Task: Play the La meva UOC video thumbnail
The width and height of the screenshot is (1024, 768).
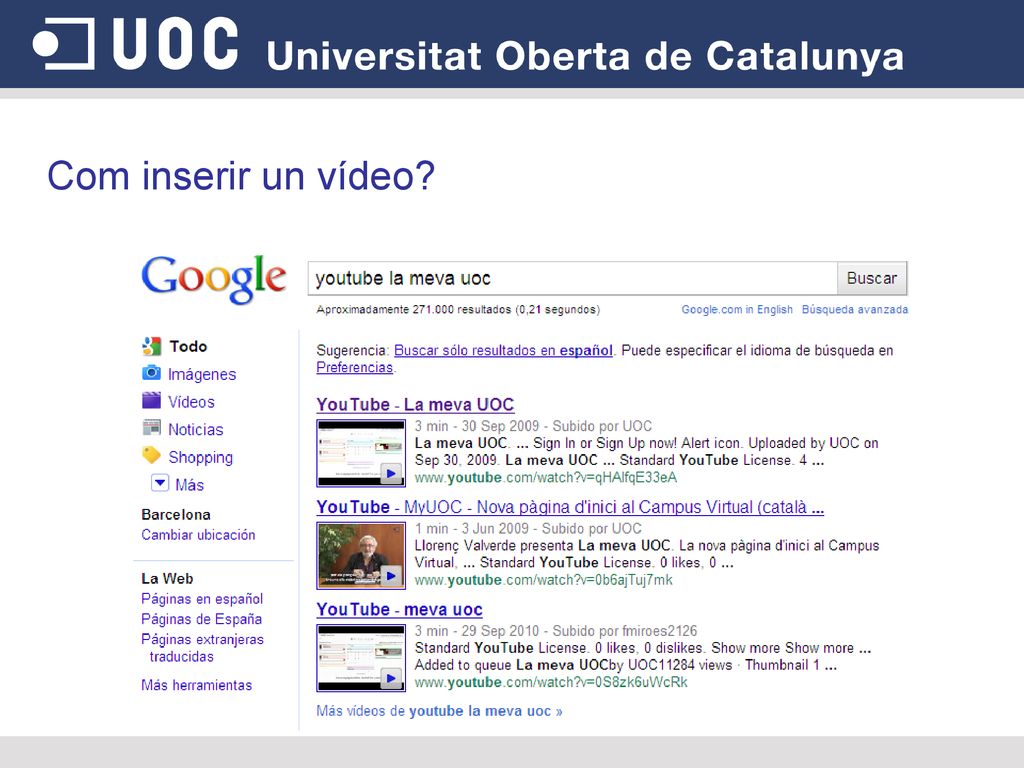Action: 361,453
